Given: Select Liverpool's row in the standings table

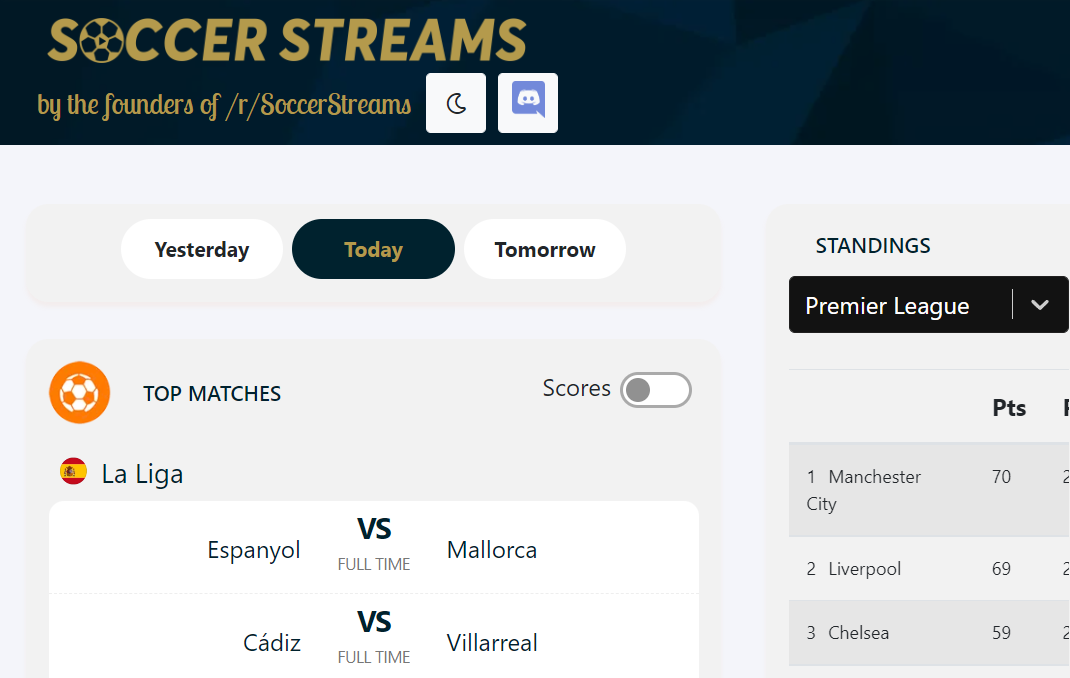Looking at the screenshot, I should tap(863, 568).
